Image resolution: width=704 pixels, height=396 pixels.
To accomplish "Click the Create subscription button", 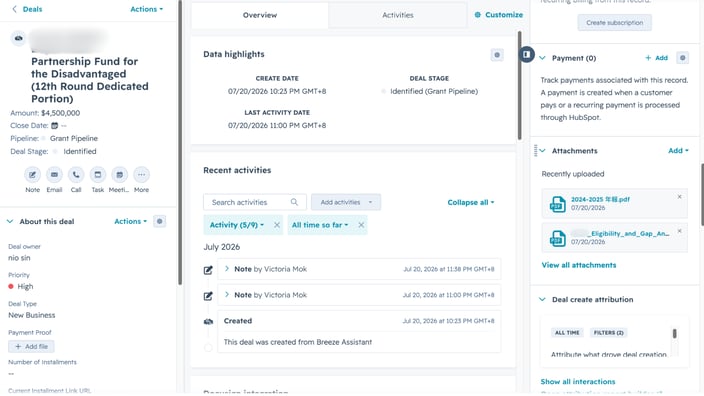I will (614, 22).
